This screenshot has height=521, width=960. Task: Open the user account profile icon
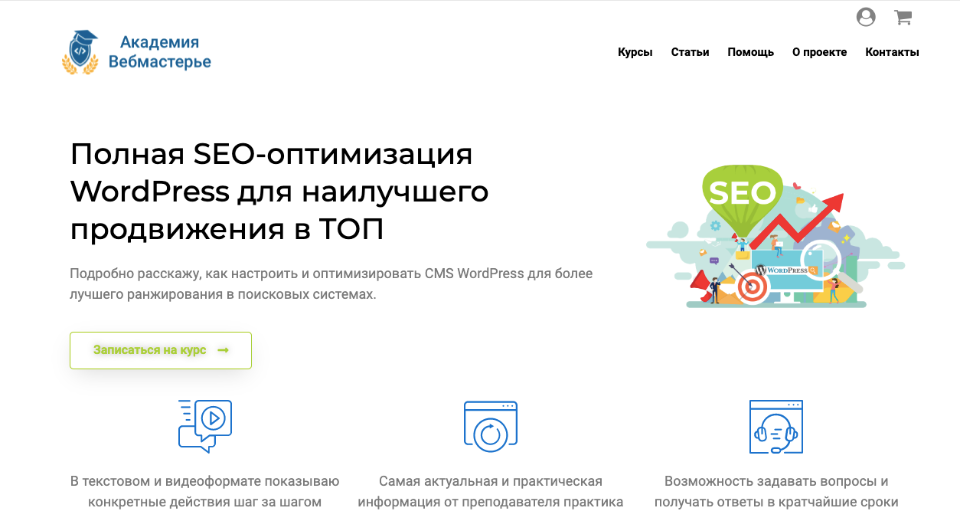point(866,17)
